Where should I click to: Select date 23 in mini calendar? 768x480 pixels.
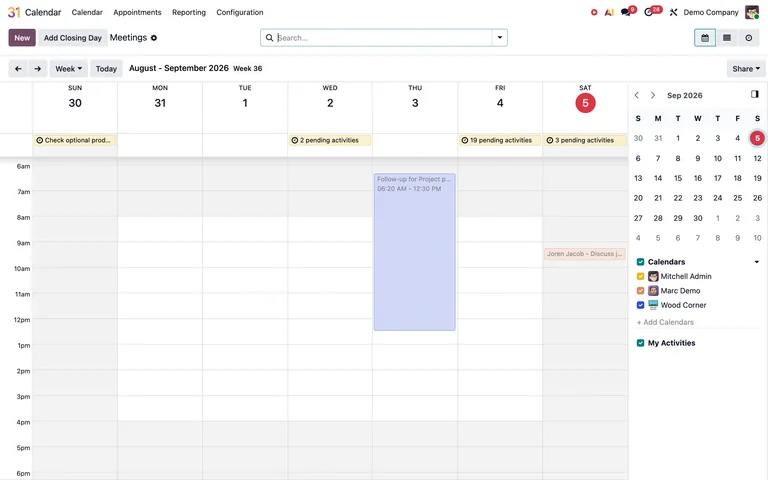697,198
